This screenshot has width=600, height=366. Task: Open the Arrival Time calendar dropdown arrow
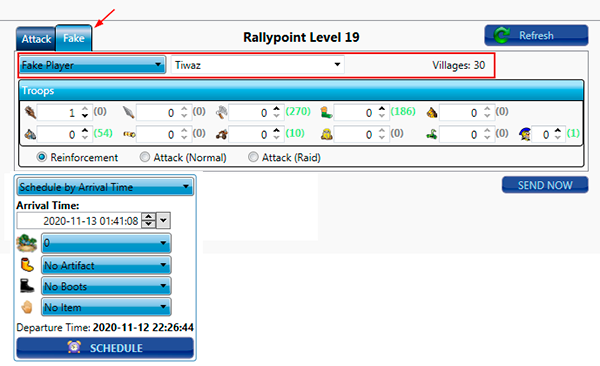pos(164,221)
